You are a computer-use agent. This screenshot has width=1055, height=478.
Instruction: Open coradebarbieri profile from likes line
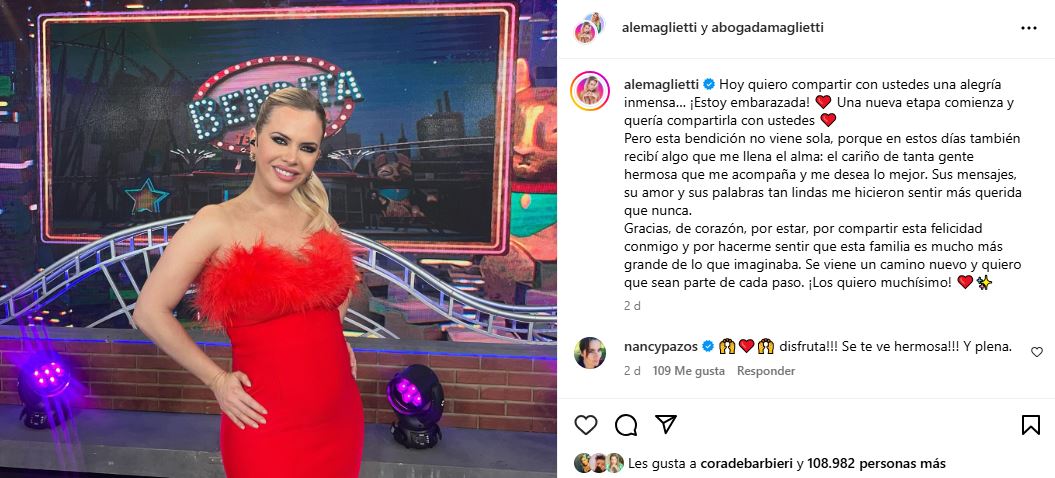[747, 464]
